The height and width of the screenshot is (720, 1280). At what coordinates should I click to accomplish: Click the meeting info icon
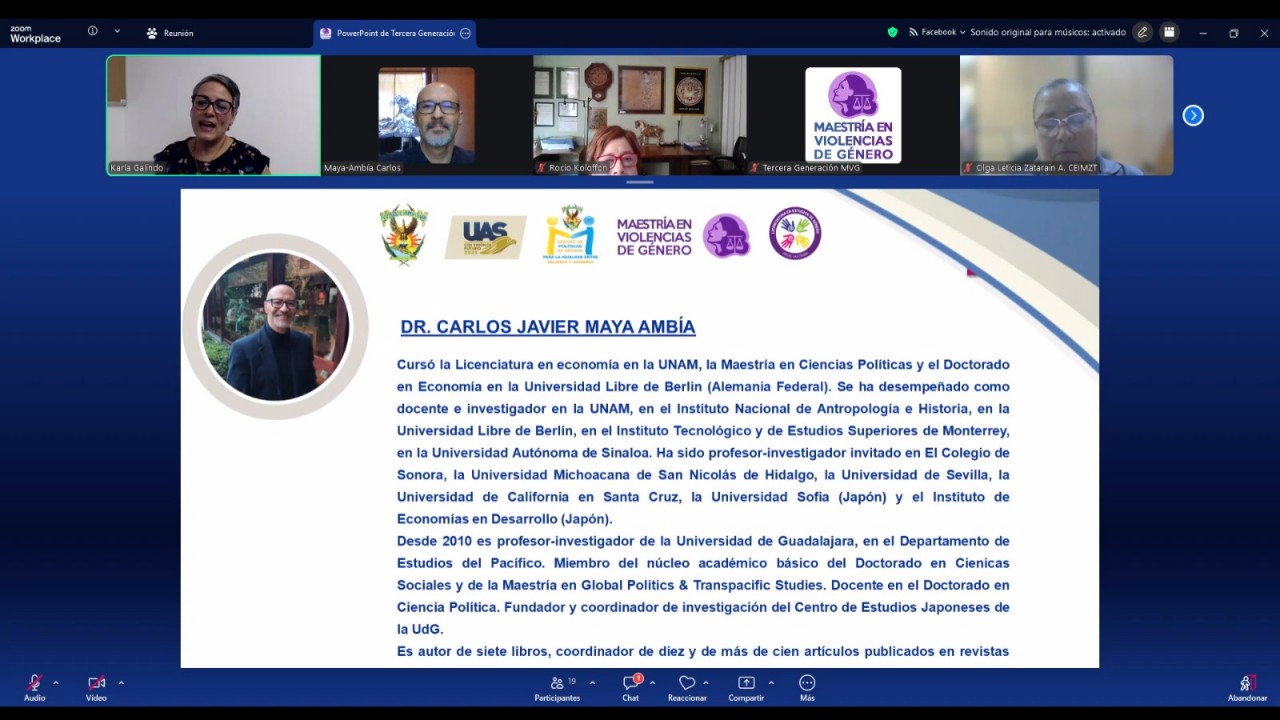click(93, 31)
